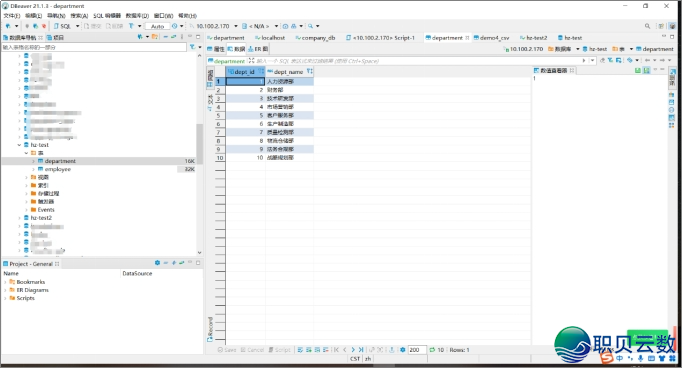Click edit cell icon in bottom toolbar
The height and width of the screenshot is (369, 683).
click(x=300, y=350)
